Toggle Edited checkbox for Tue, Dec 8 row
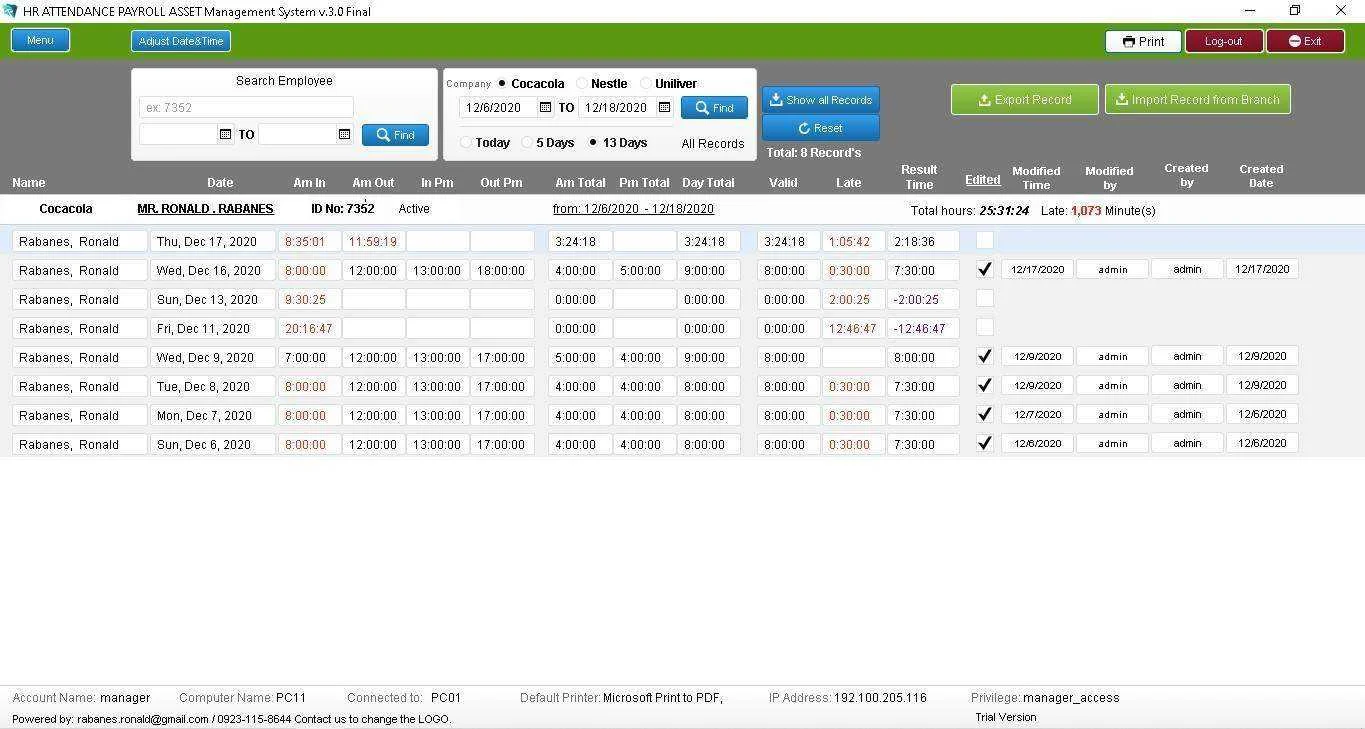The image size is (1365, 729). point(985,386)
